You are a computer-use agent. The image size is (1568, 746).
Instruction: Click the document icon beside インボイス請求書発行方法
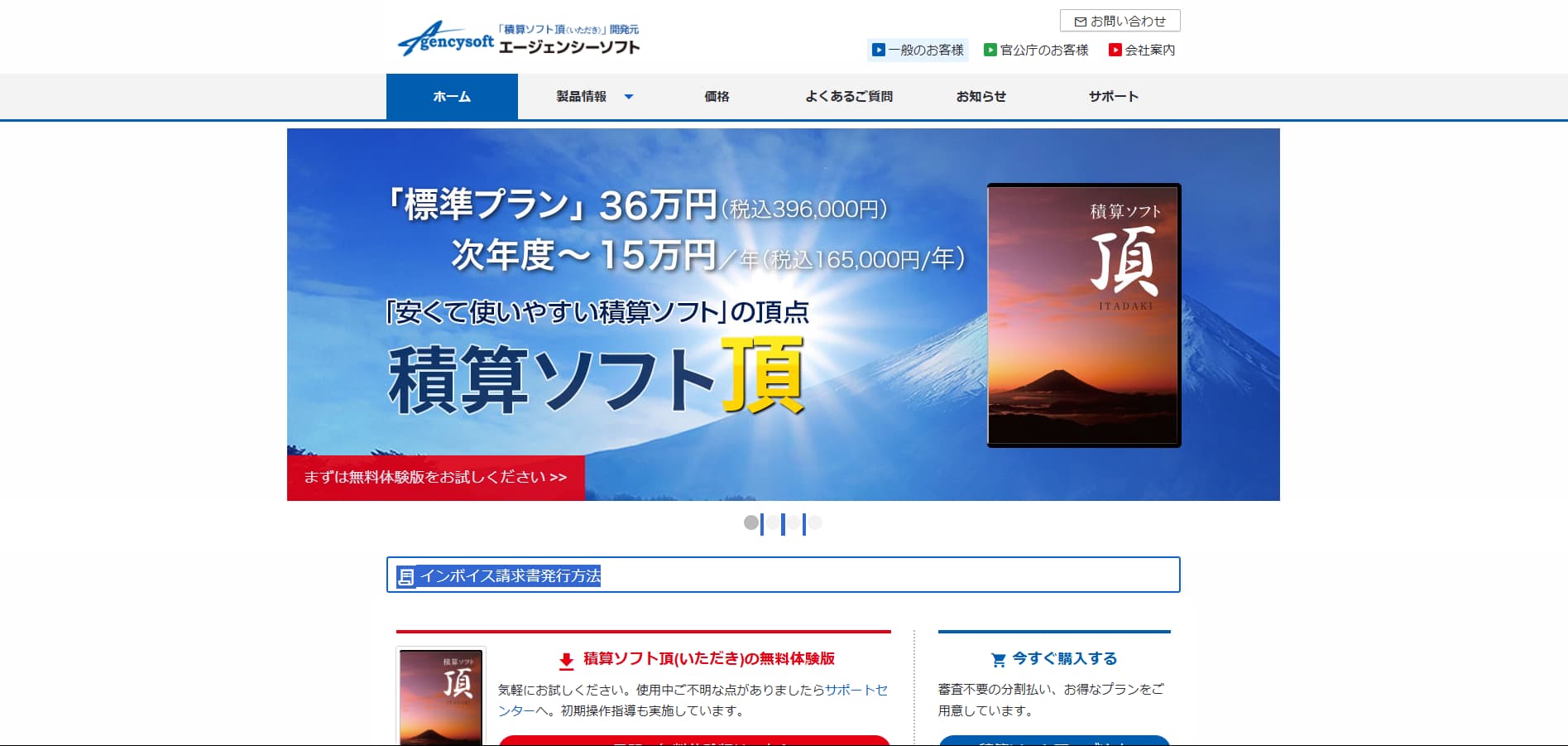(x=405, y=576)
